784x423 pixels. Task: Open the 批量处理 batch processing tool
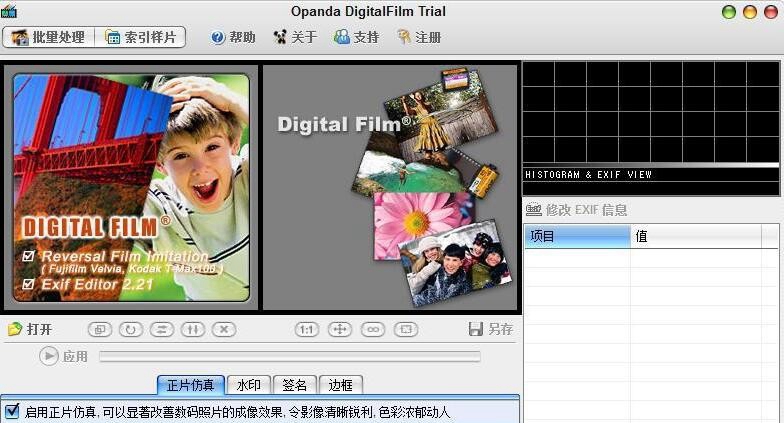coord(48,38)
